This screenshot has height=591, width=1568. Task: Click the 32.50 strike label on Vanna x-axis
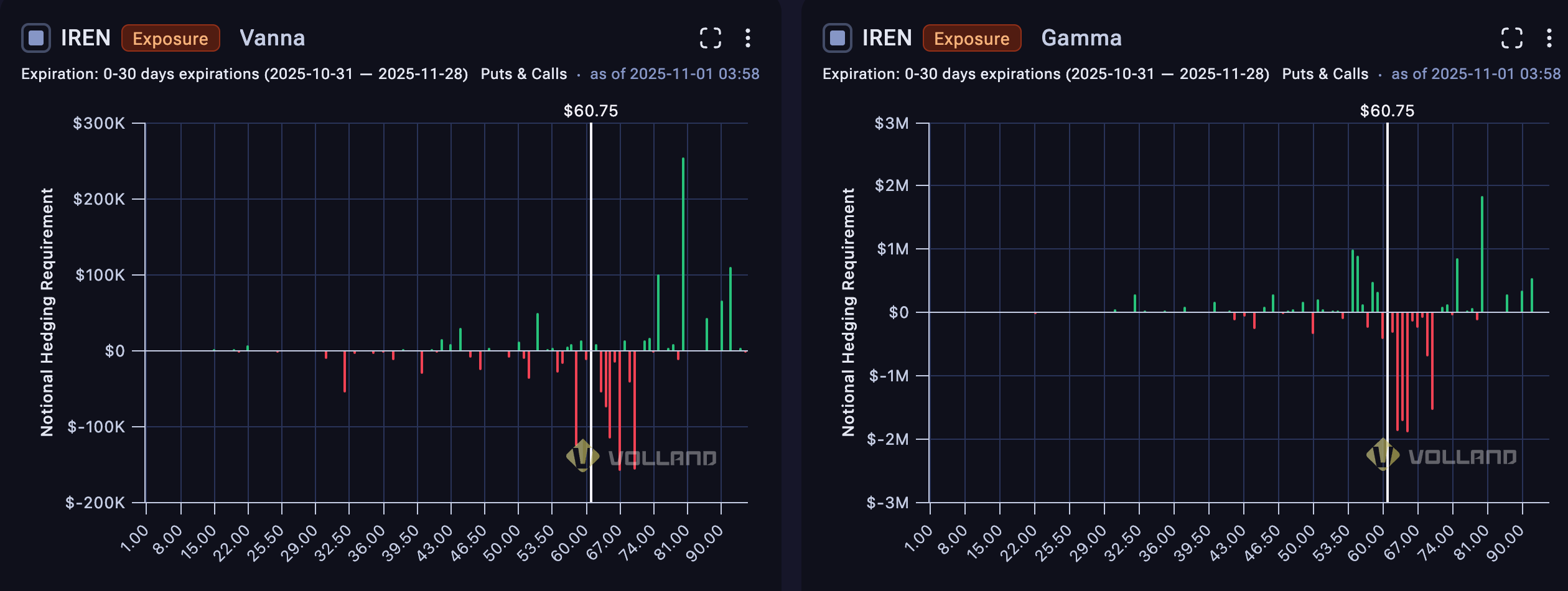tap(333, 542)
